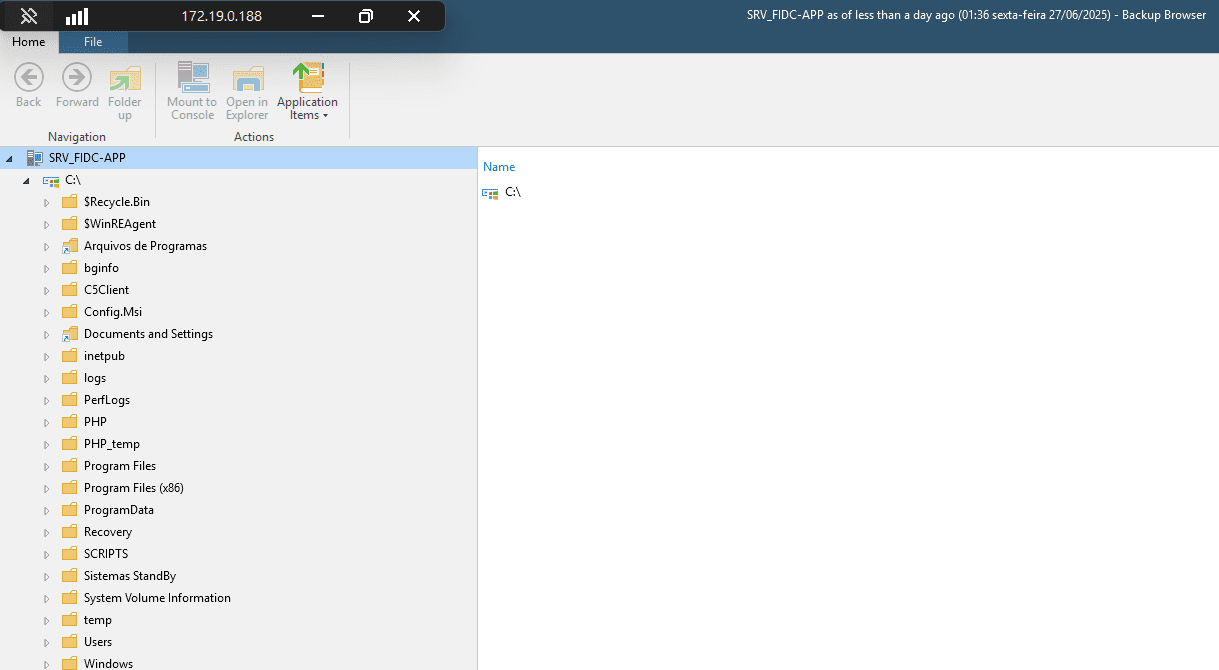Click the Forward navigation icon
Image resolution: width=1219 pixels, height=670 pixels.
[x=77, y=78]
